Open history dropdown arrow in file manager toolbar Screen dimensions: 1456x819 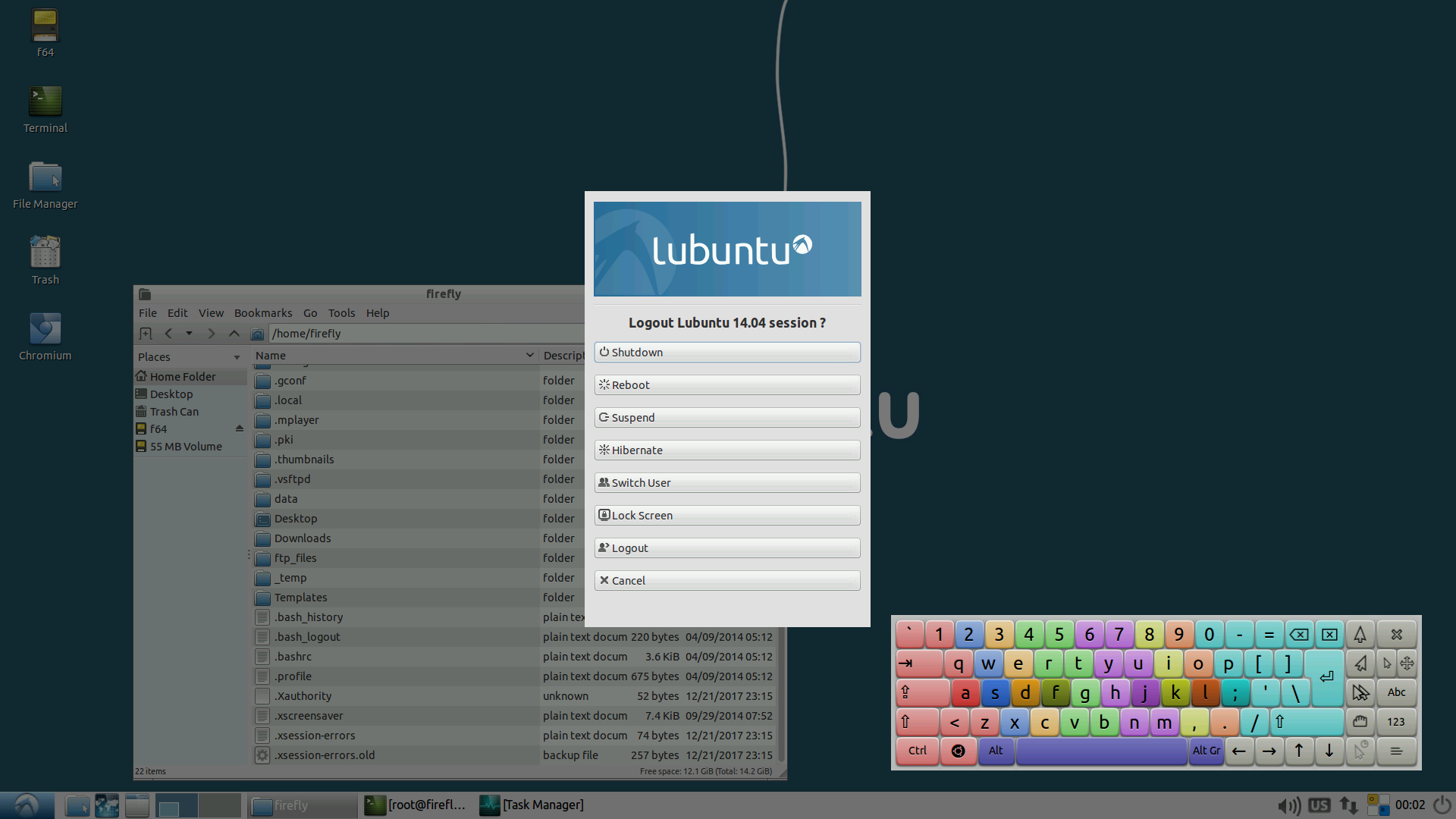[189, 334]
